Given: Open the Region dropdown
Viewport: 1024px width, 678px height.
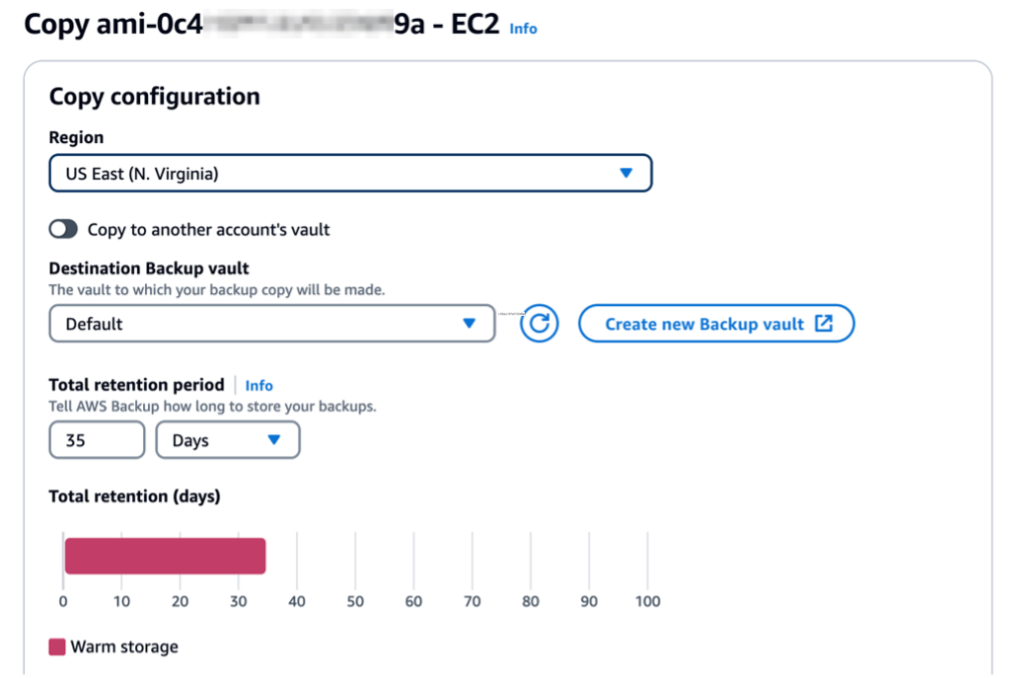Looking at the screenshot, I should (349, 172).
